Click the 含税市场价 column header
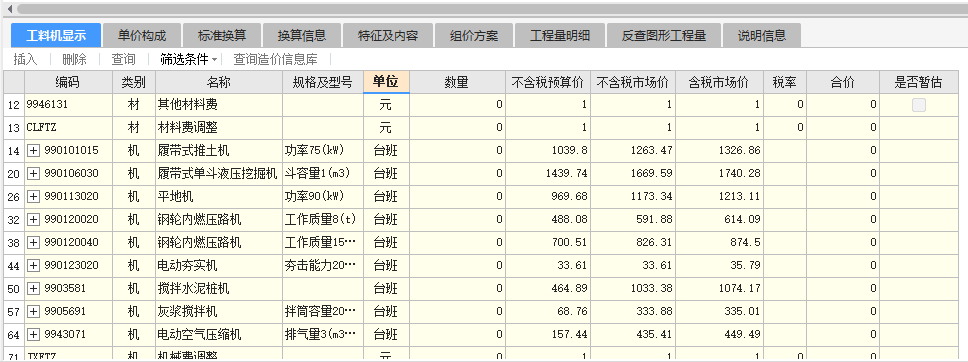This screenshot has width=968, height=362. coord(720,82)
